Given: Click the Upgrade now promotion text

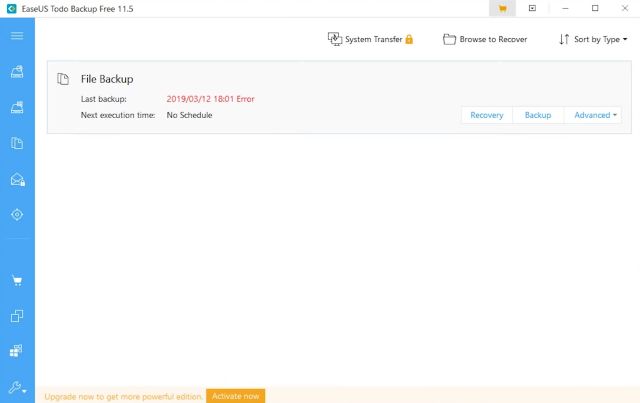Looking at the screenshot, I should coord(124,396).
